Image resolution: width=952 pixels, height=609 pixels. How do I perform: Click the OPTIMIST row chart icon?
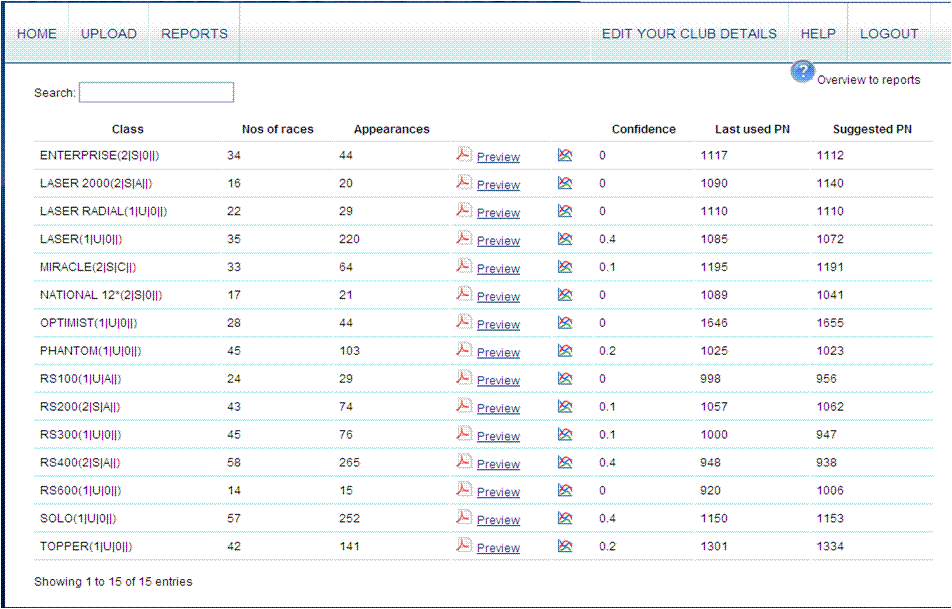(x=565, y=322)
